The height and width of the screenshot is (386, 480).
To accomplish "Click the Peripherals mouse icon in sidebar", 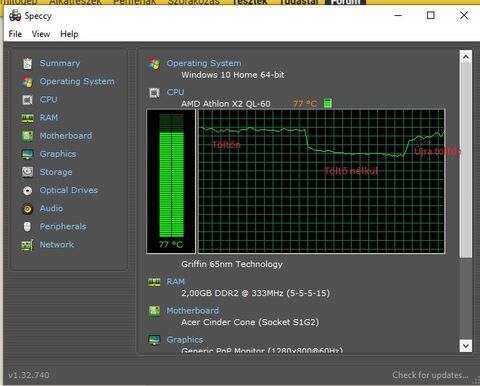I will click(27, 227).
